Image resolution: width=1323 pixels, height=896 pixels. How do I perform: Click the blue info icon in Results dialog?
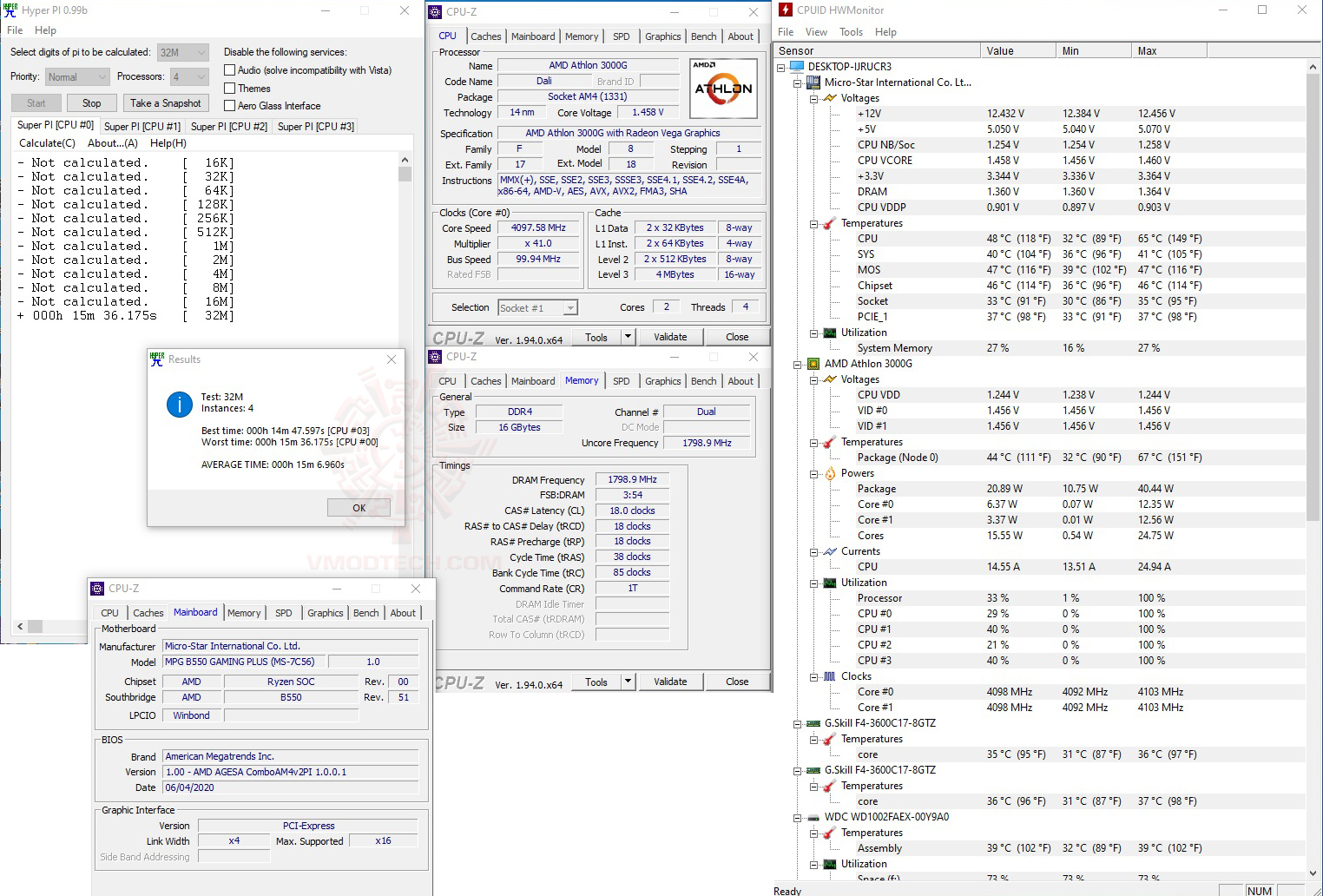180,404
